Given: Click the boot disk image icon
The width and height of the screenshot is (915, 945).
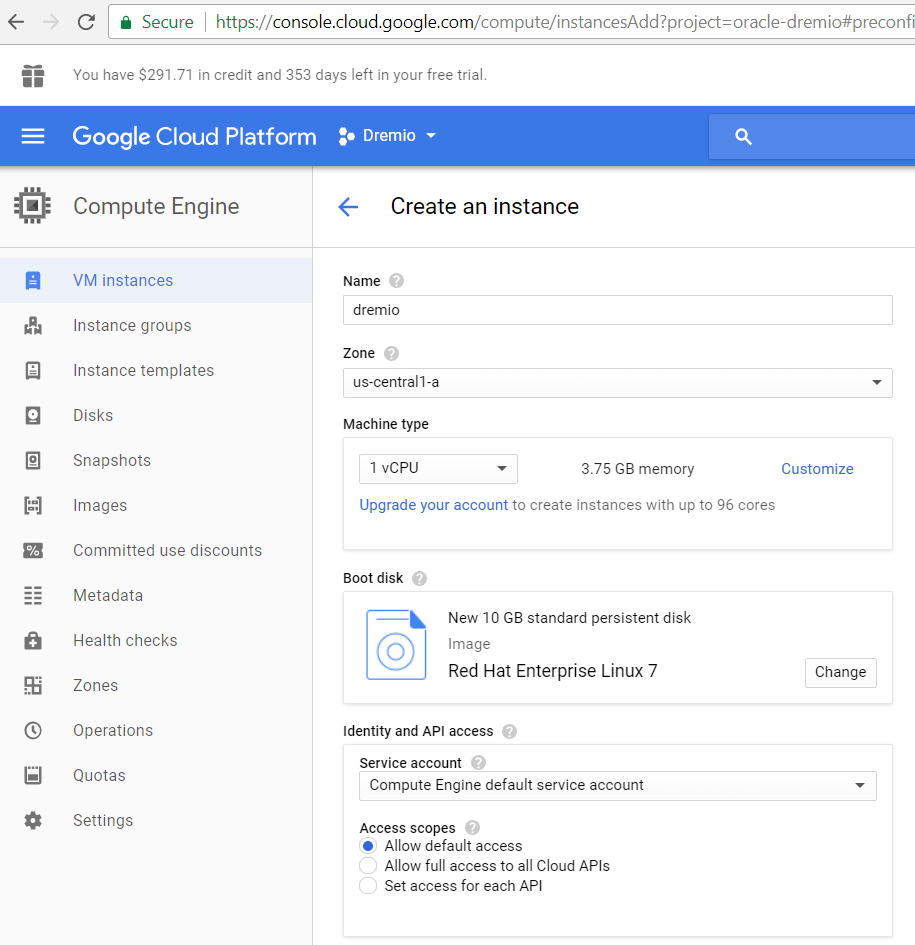Looking at the screenshot, I should pos(396,645).
